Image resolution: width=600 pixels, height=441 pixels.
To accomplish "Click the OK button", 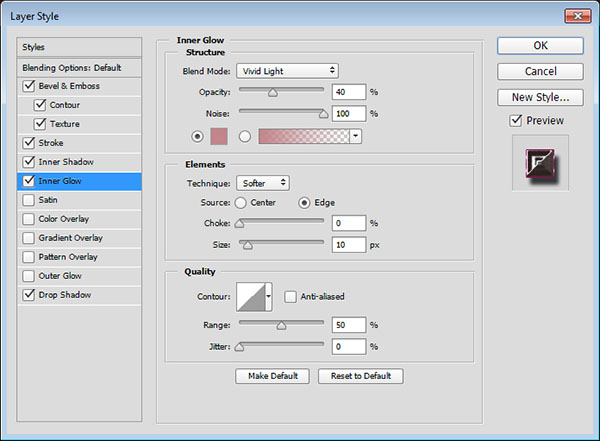I will [x=540, y=45].
